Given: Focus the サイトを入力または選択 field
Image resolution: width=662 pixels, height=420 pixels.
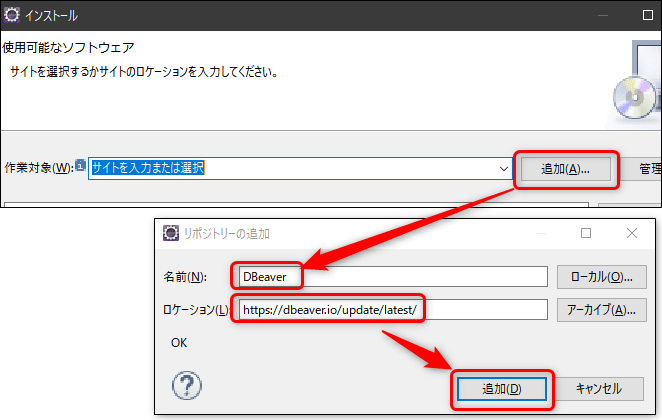Looking at the screenshot, I should click(300, 168).
